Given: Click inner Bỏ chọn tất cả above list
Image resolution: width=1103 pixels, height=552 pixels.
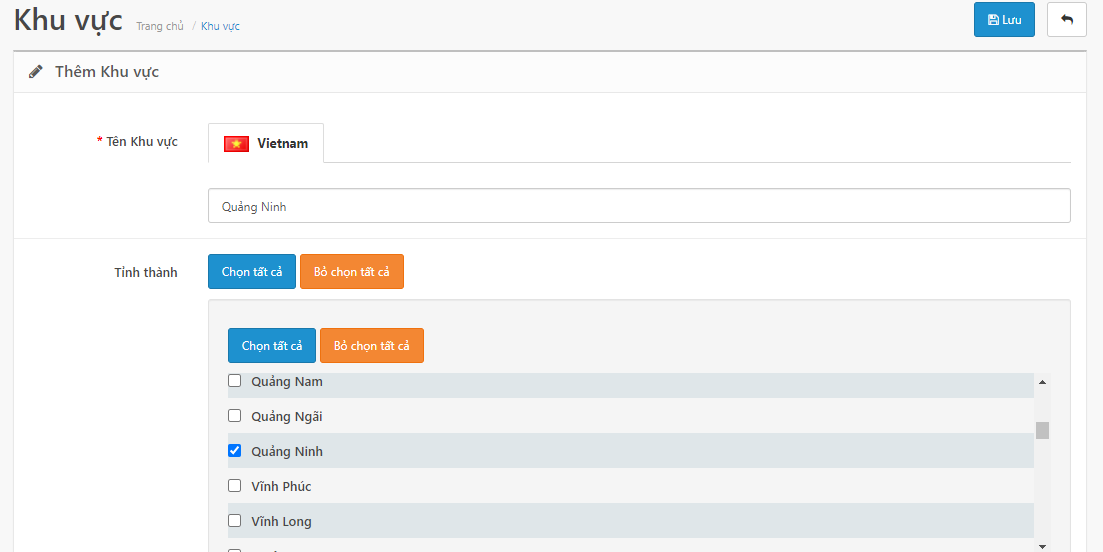Looking at the screenshot, I should 371,345.
